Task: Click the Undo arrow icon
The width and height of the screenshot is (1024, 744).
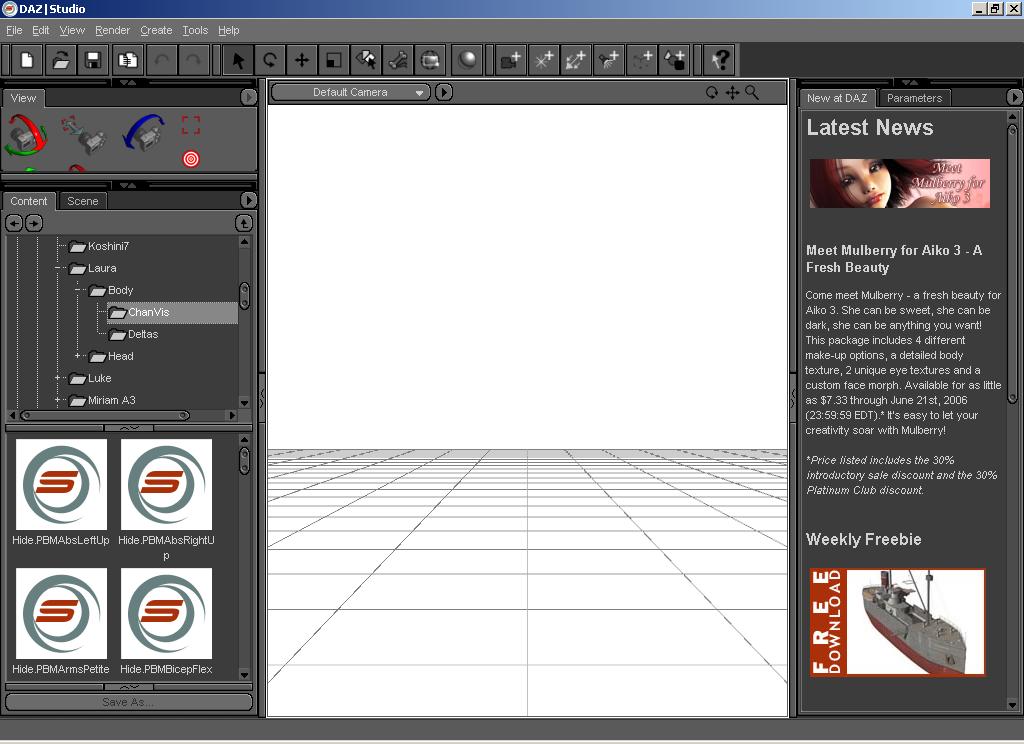Action: (x=161, y=60)
